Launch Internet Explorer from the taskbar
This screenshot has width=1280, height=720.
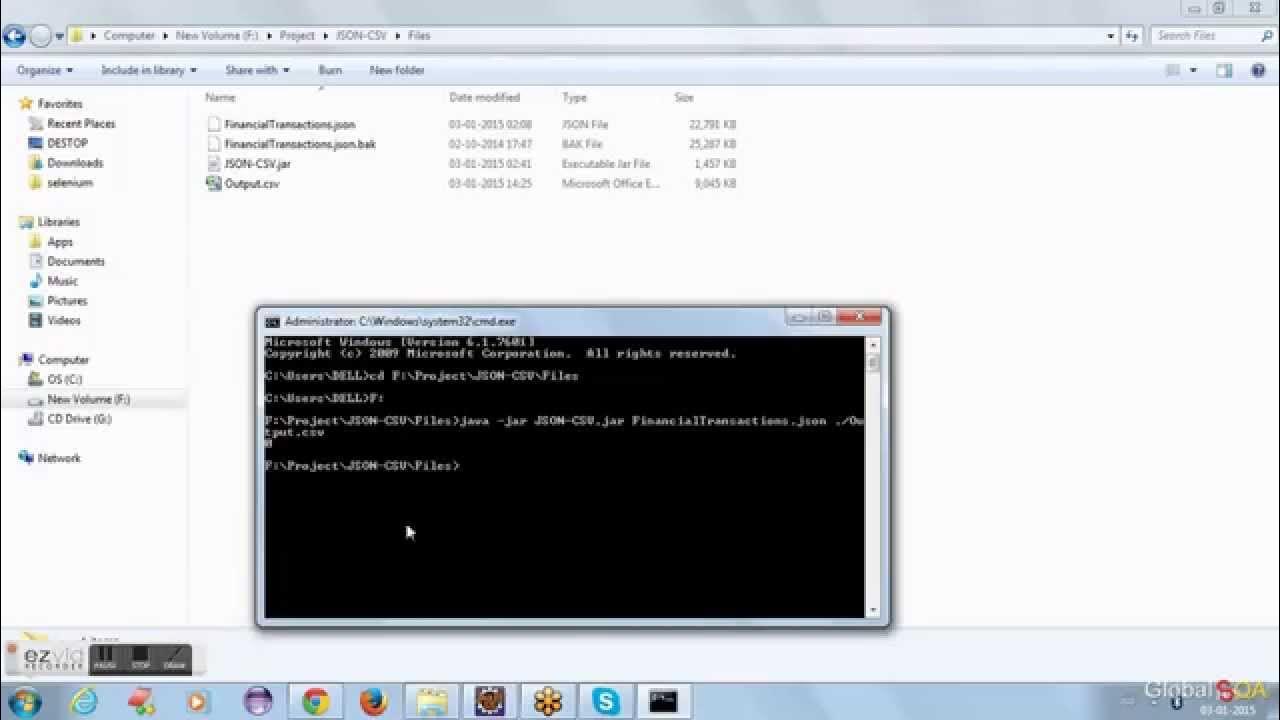(x=84, y=701)
